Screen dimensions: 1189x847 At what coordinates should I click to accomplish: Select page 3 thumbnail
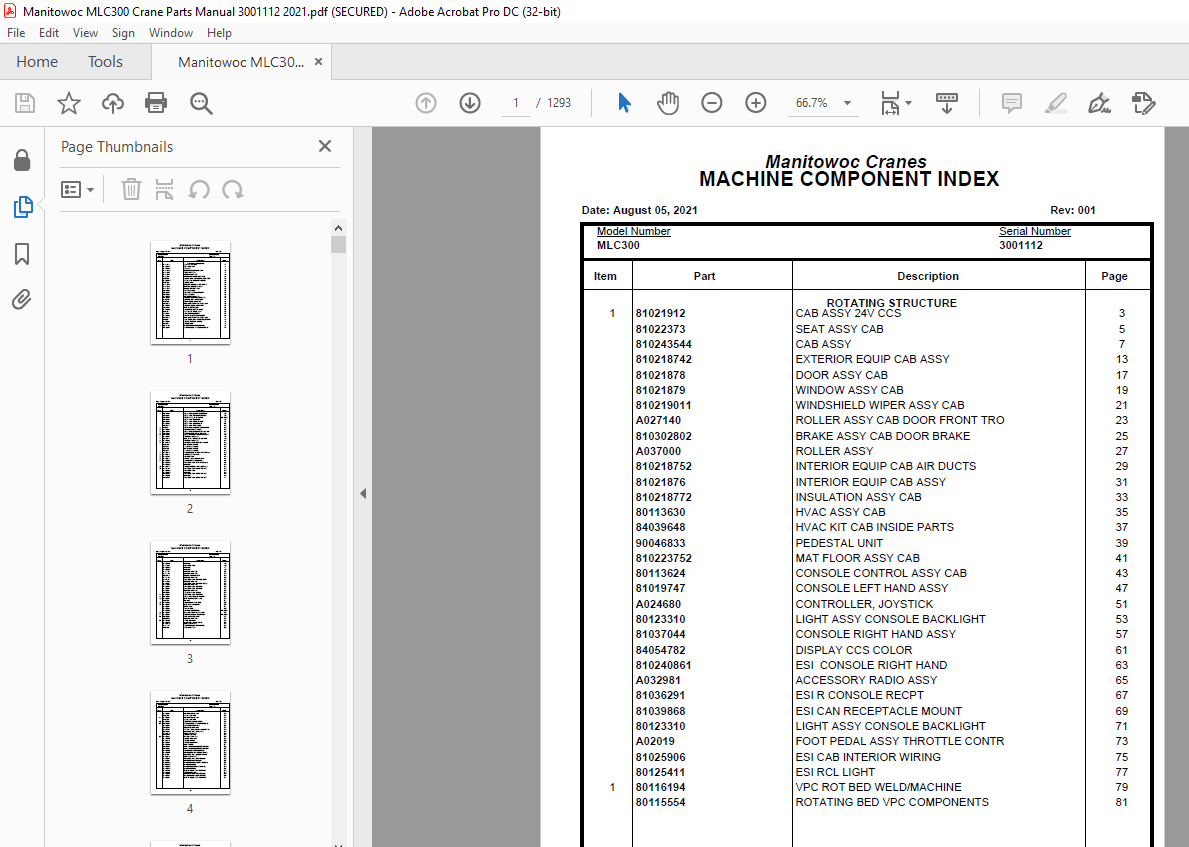190,593
